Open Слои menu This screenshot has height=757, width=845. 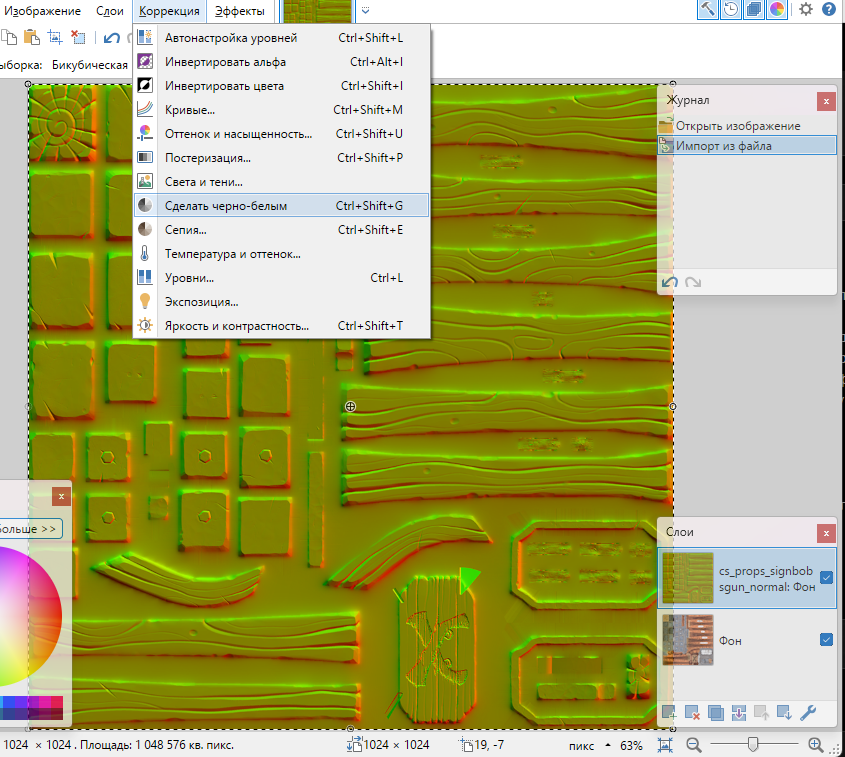pyautogui.click(x=110, y=11)
